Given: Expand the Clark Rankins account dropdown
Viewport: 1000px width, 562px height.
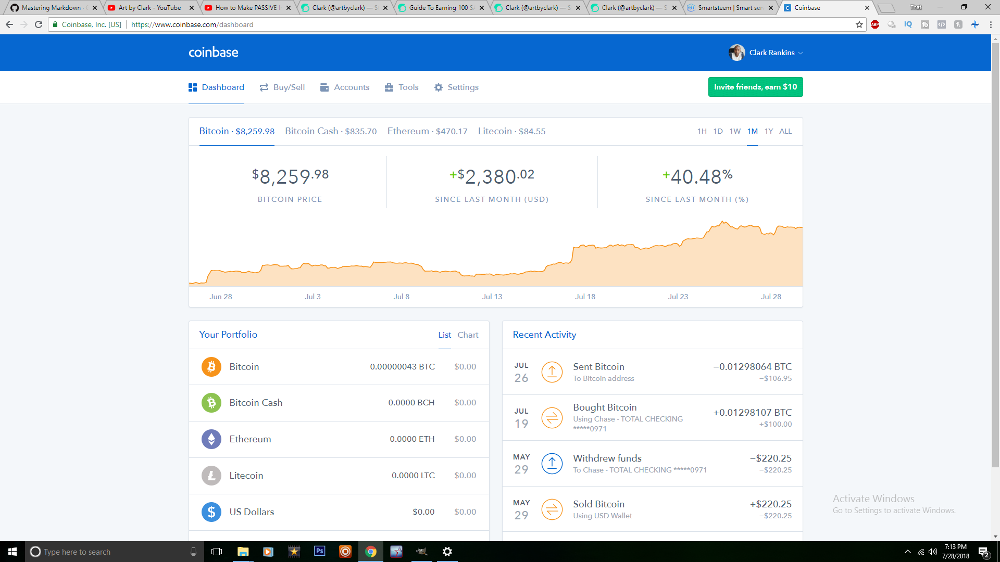Looking at the screenshot, I should coord(800,53).
